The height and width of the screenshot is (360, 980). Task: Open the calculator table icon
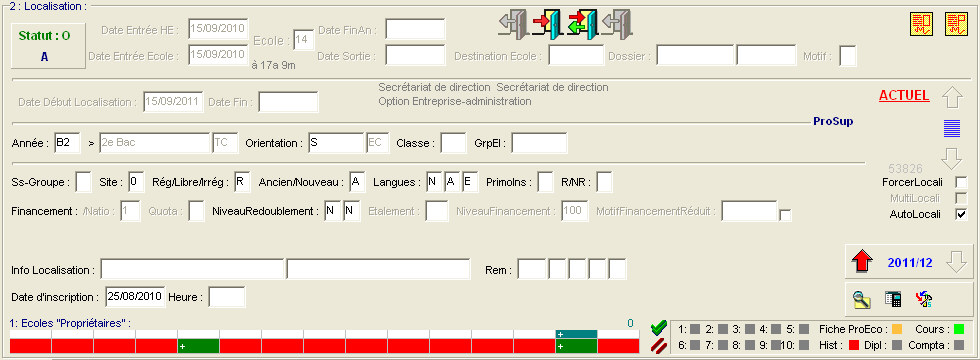click(892, 299)
